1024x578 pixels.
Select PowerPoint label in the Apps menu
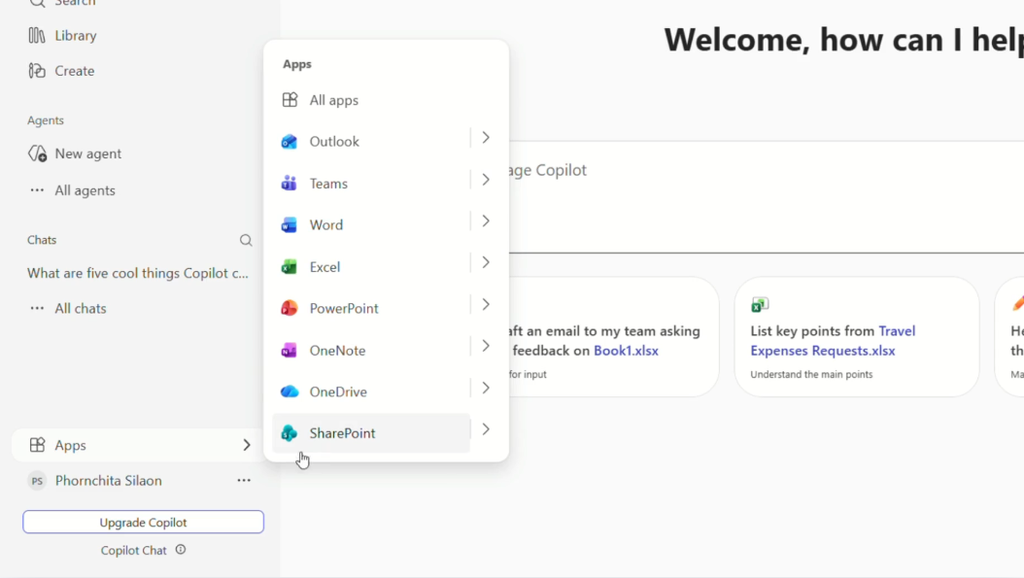pyautogui.click(x=344, y=308)
